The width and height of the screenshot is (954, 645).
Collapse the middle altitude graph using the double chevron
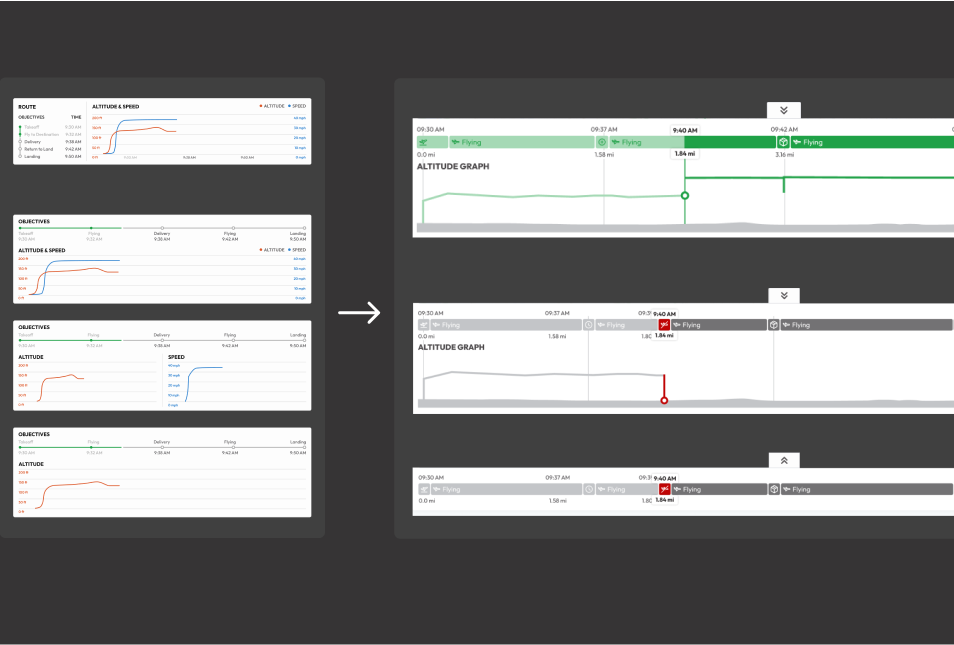784,295
